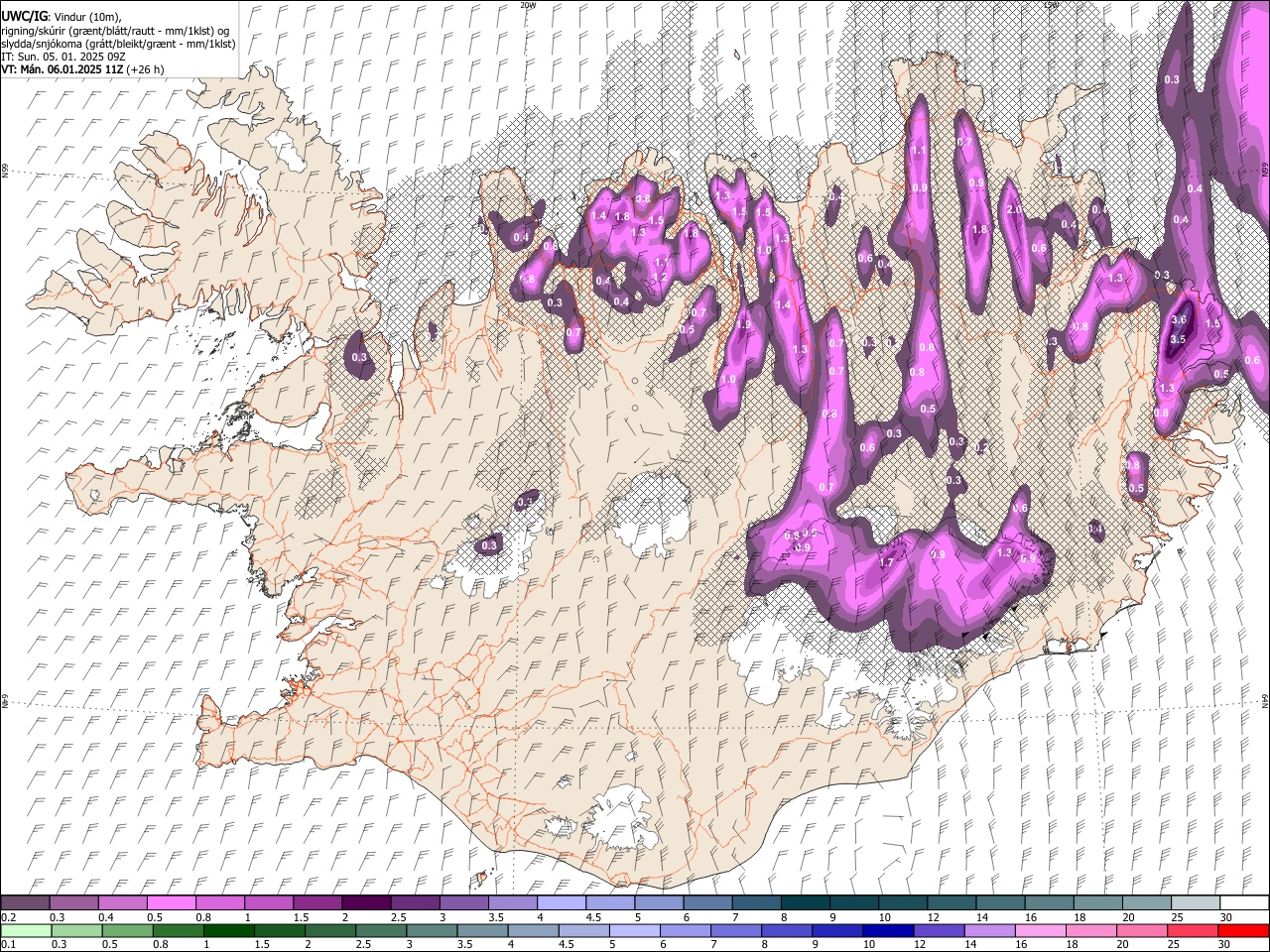Viewport: 1270px width, 952px height.
Task: Click the darkest purple 2–2.5 top row swatch
Action: (365, 903)
